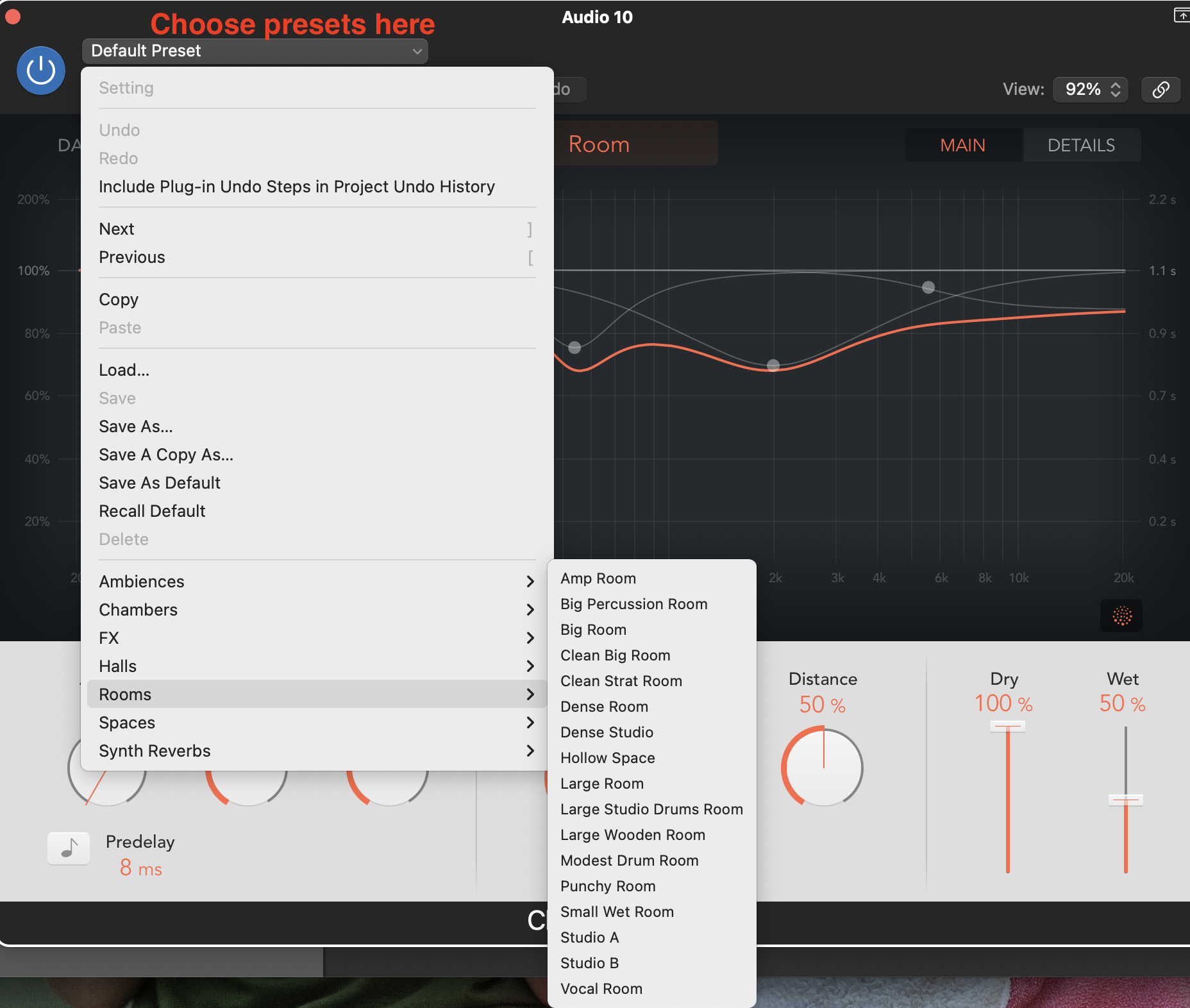Switch to the DETAILS tab
This screenshot has height=1008, width=1190.
[1081, 146]
